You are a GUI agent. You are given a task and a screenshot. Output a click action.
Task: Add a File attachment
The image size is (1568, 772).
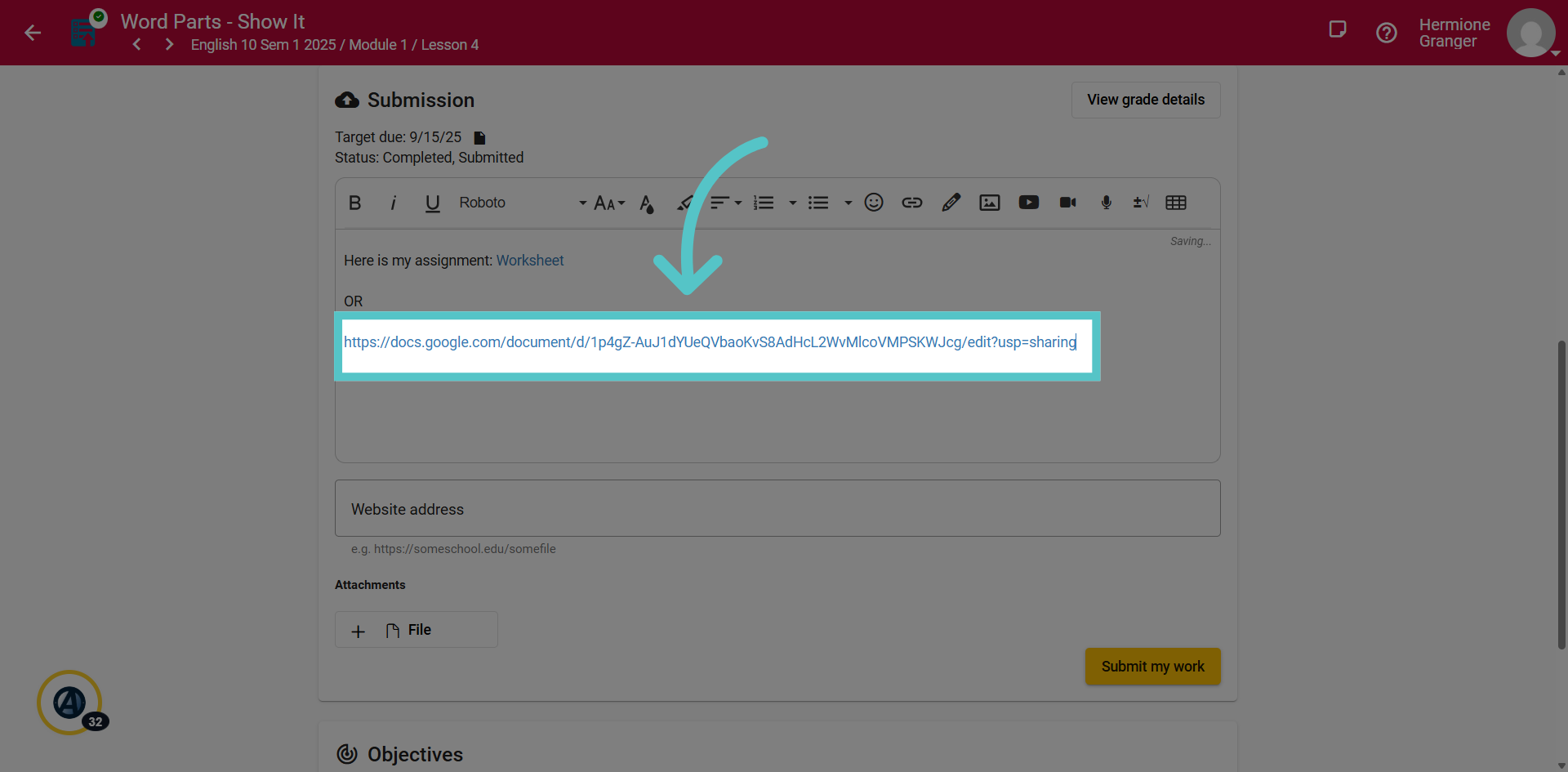(x=416, y=630)
